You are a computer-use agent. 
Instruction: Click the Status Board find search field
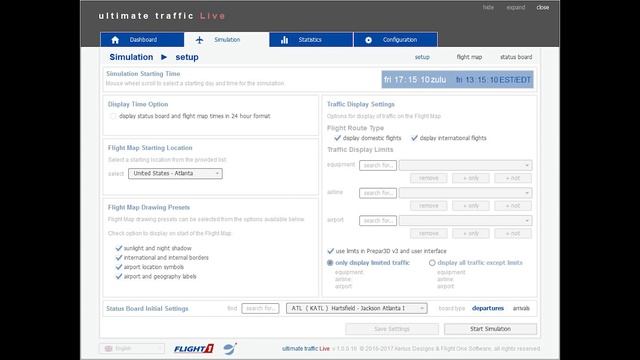tap(260, 308)
